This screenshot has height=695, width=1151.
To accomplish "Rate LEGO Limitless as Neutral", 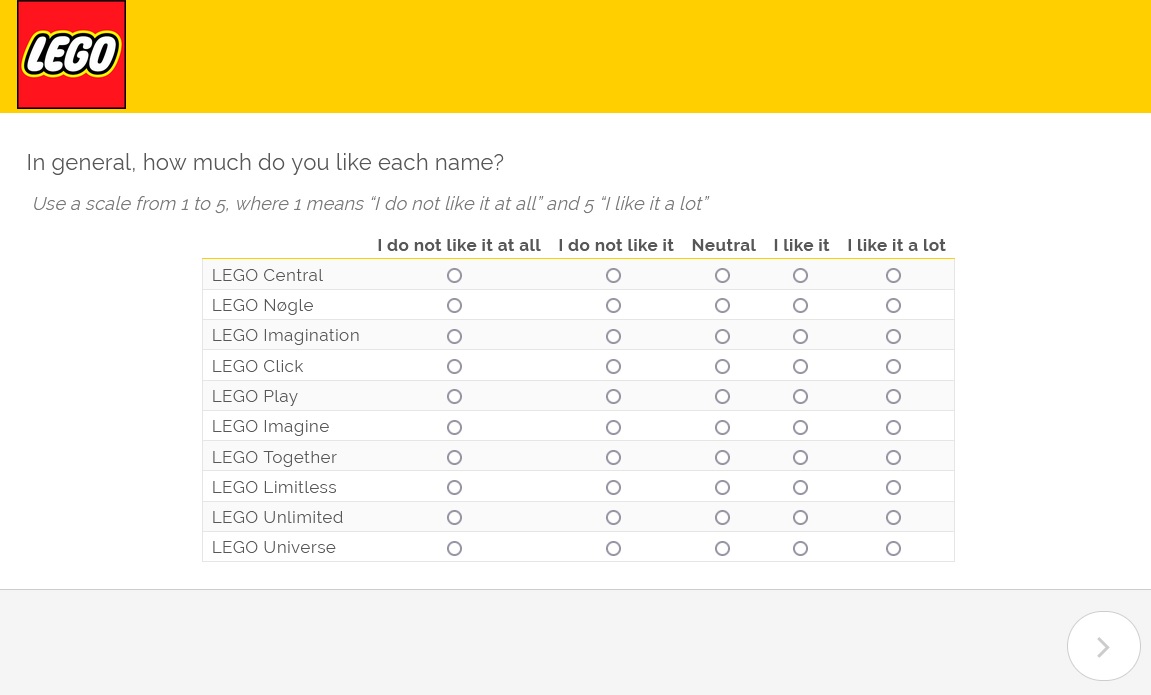I will pos(722,487).
